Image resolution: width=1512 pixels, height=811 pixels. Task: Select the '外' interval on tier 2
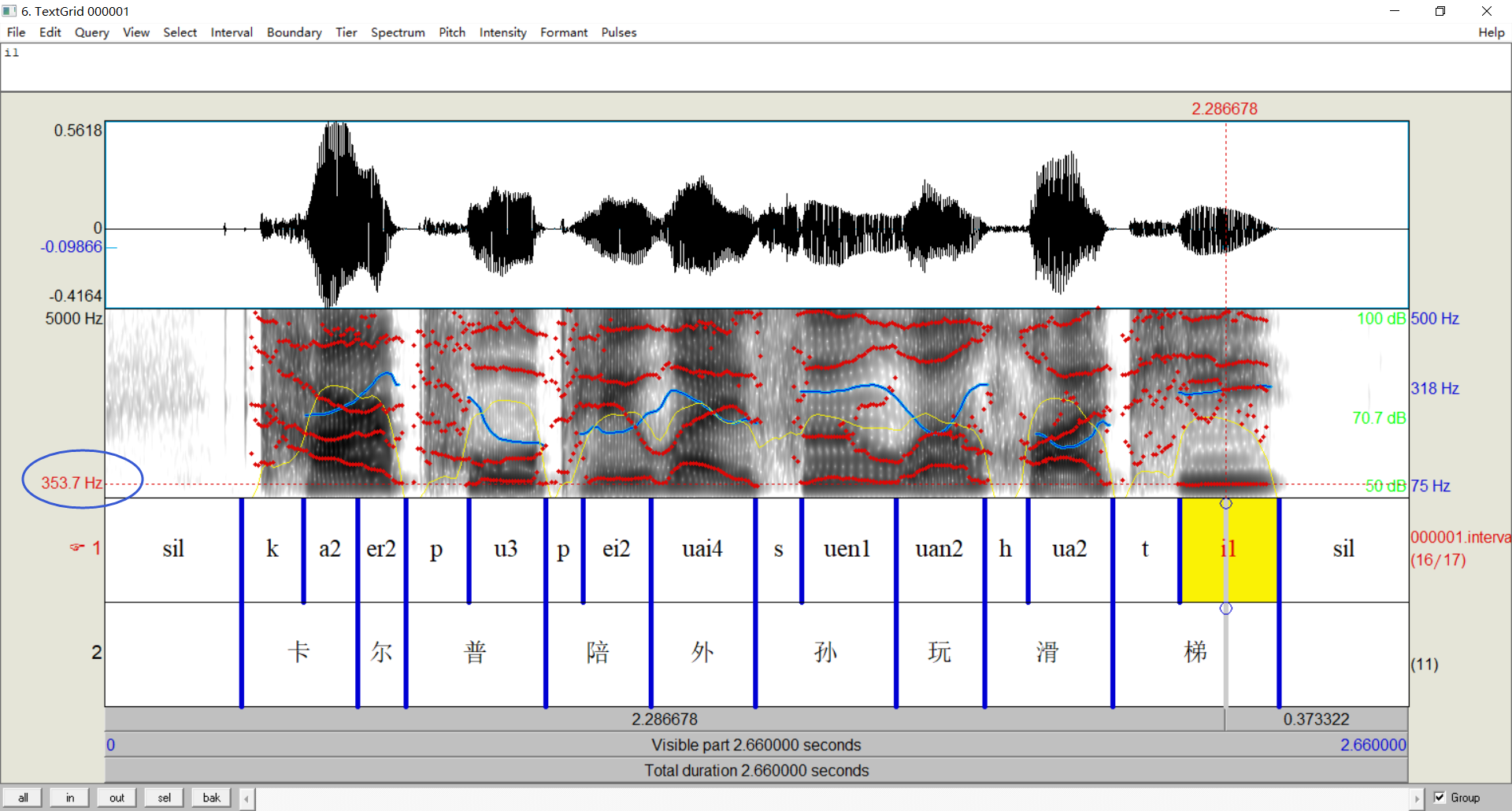(x=702, y=653)
